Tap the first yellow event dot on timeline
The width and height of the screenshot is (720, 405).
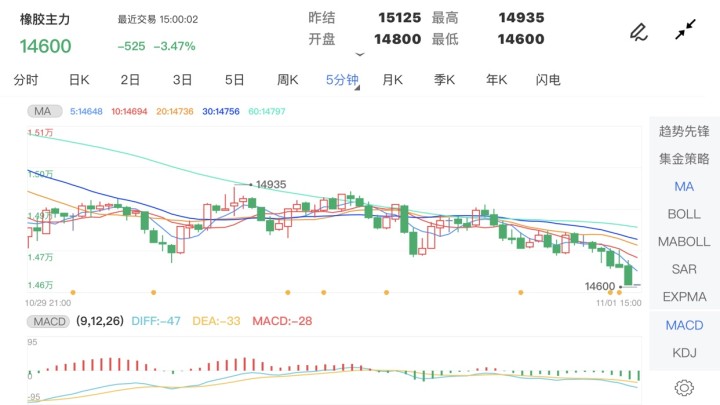pyautogui.click(x=73, y=292)
